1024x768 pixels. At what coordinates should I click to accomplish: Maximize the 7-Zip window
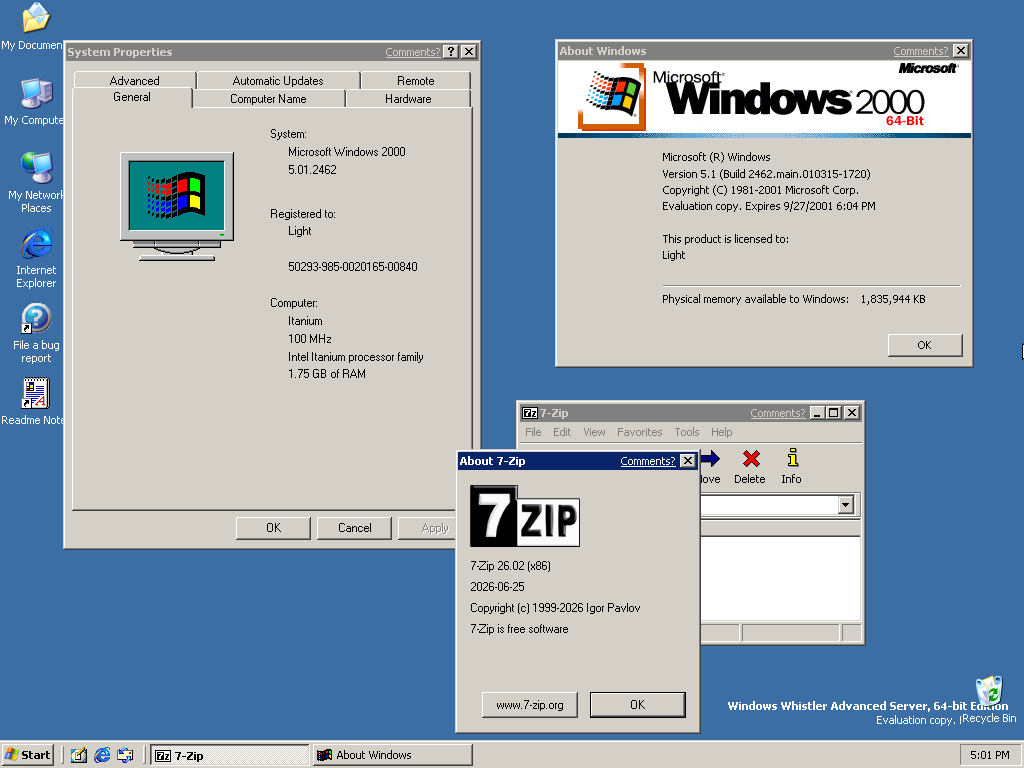pos(834,413)
